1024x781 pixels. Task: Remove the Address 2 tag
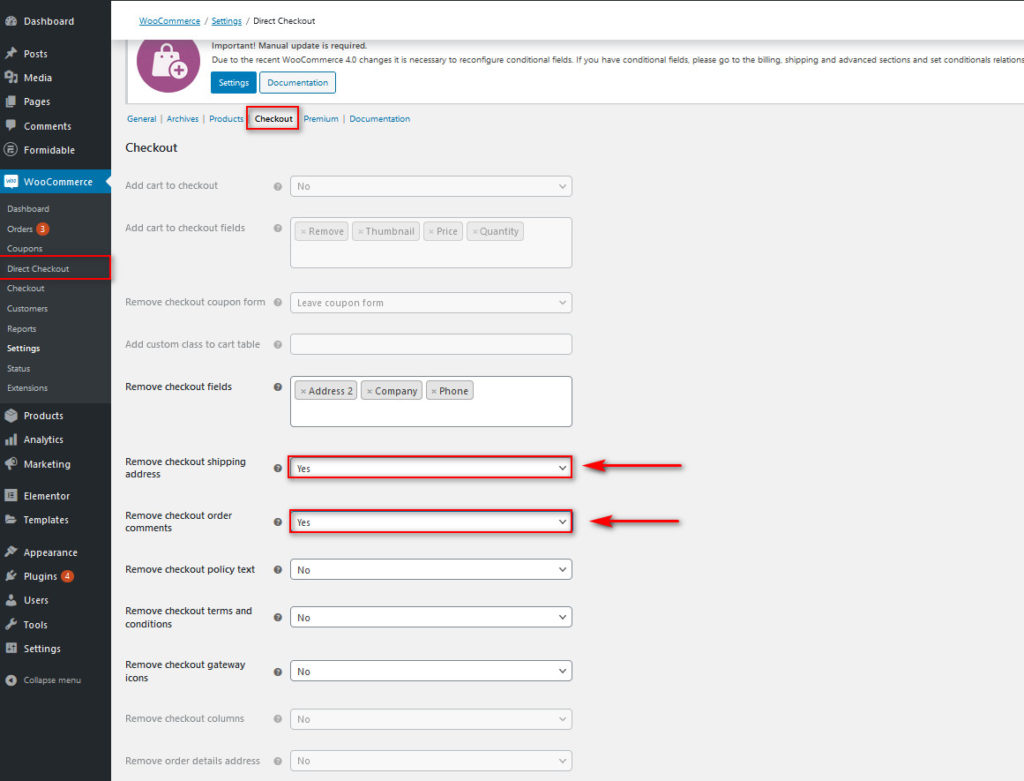click(303, 391)
